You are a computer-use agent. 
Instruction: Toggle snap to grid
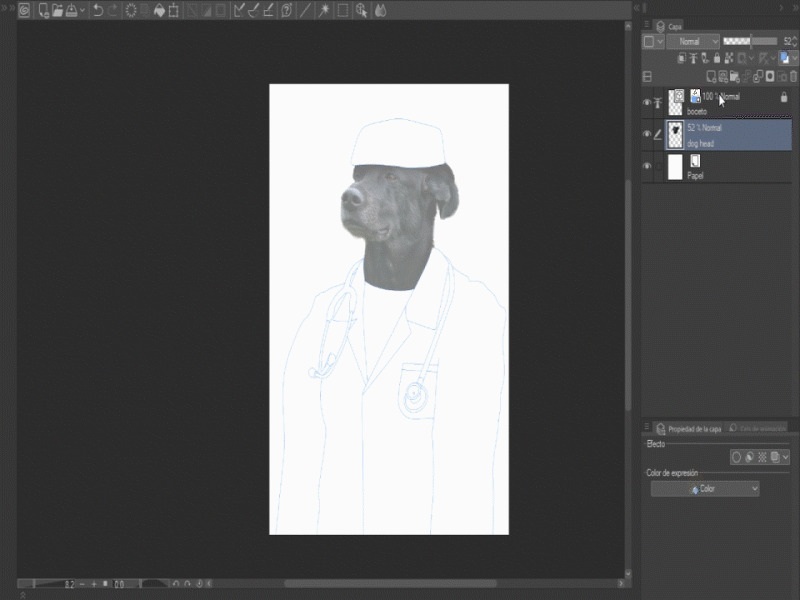(268, 11)
